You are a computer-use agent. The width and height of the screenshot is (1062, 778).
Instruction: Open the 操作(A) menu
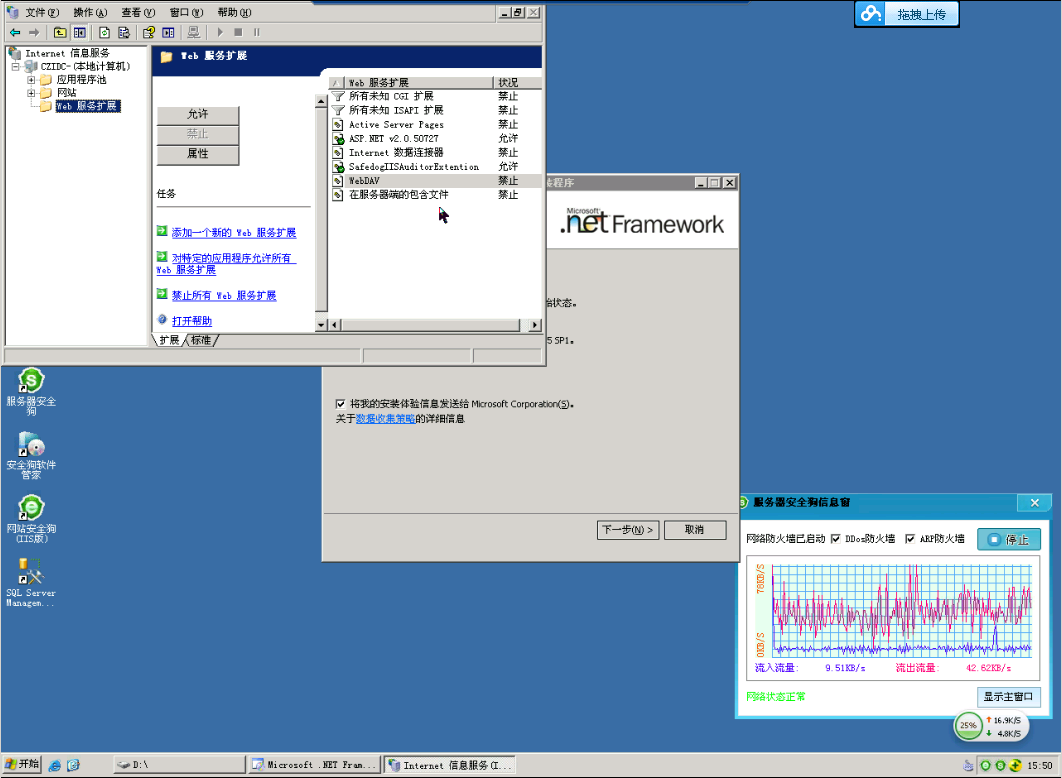90,12
